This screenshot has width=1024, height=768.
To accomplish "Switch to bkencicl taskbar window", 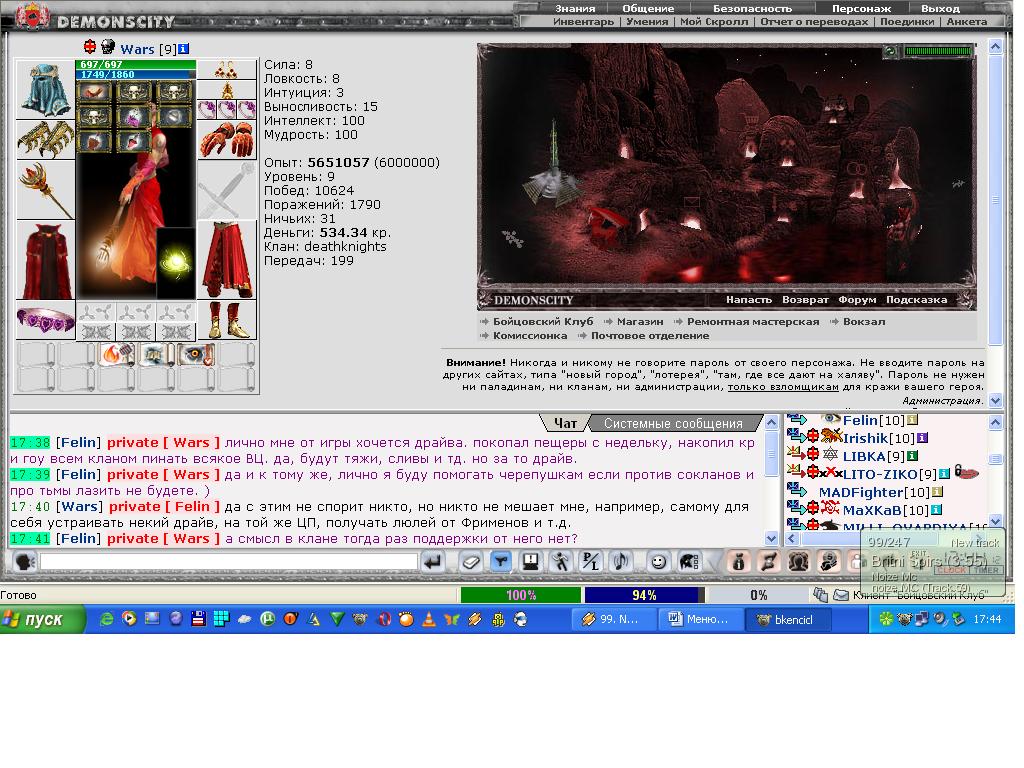I will click(789, 619).
